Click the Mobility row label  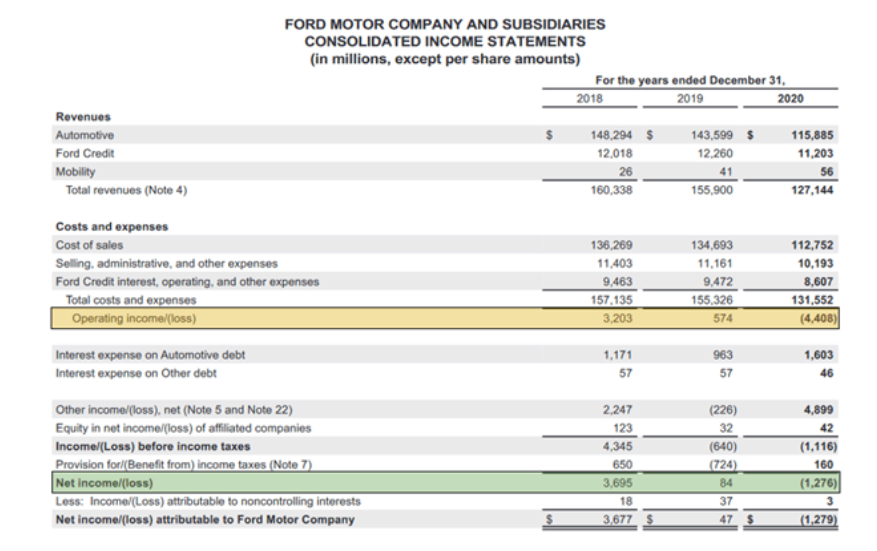tap(75, 172)
